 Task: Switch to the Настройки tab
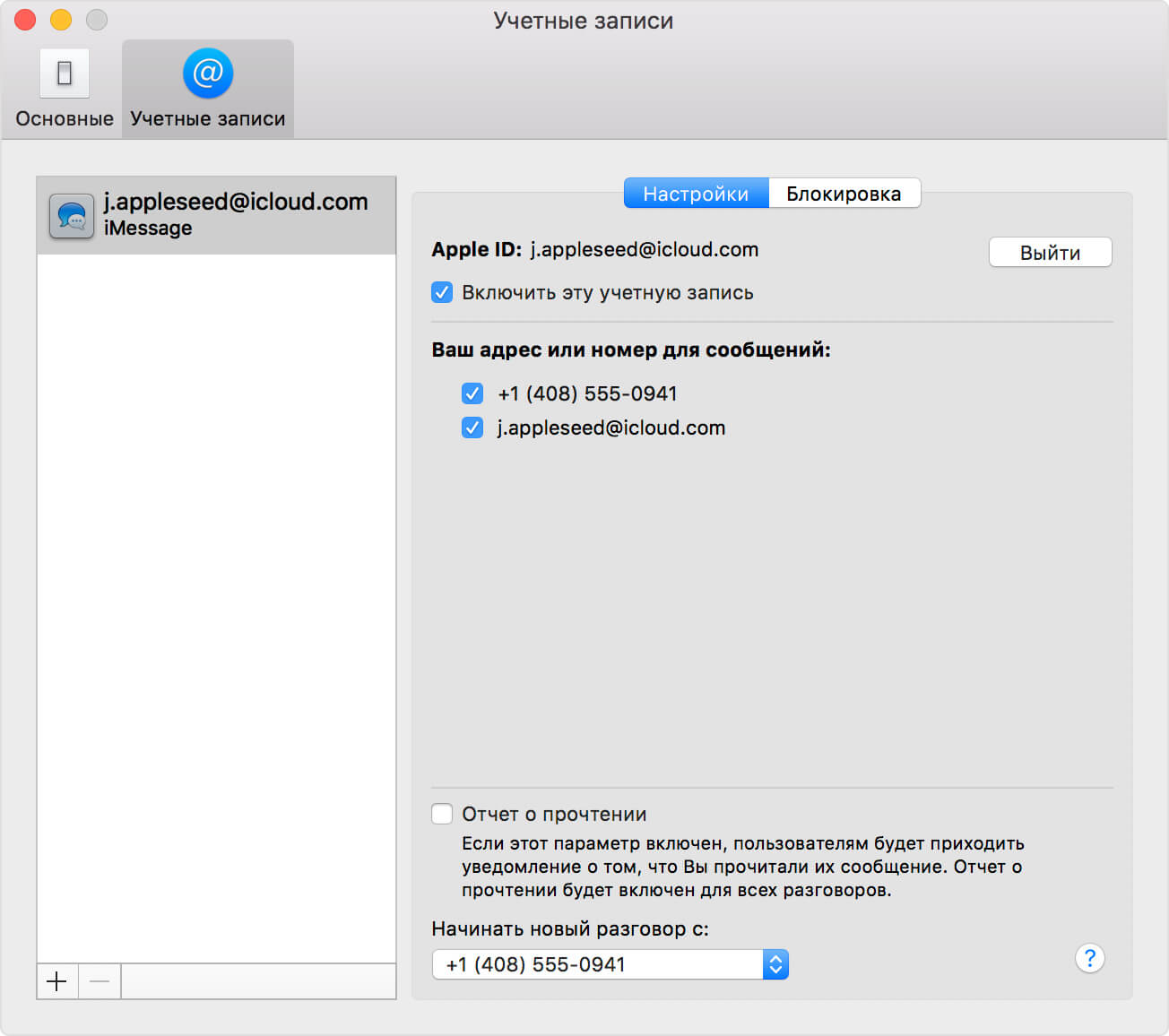(696, 194)
